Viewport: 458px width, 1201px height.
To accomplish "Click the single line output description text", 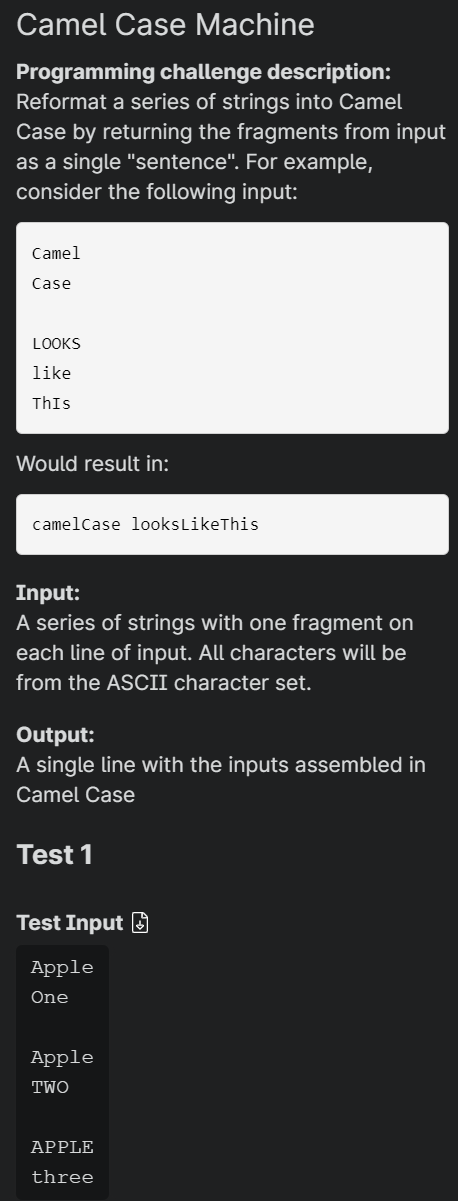I will click(221, 780).
